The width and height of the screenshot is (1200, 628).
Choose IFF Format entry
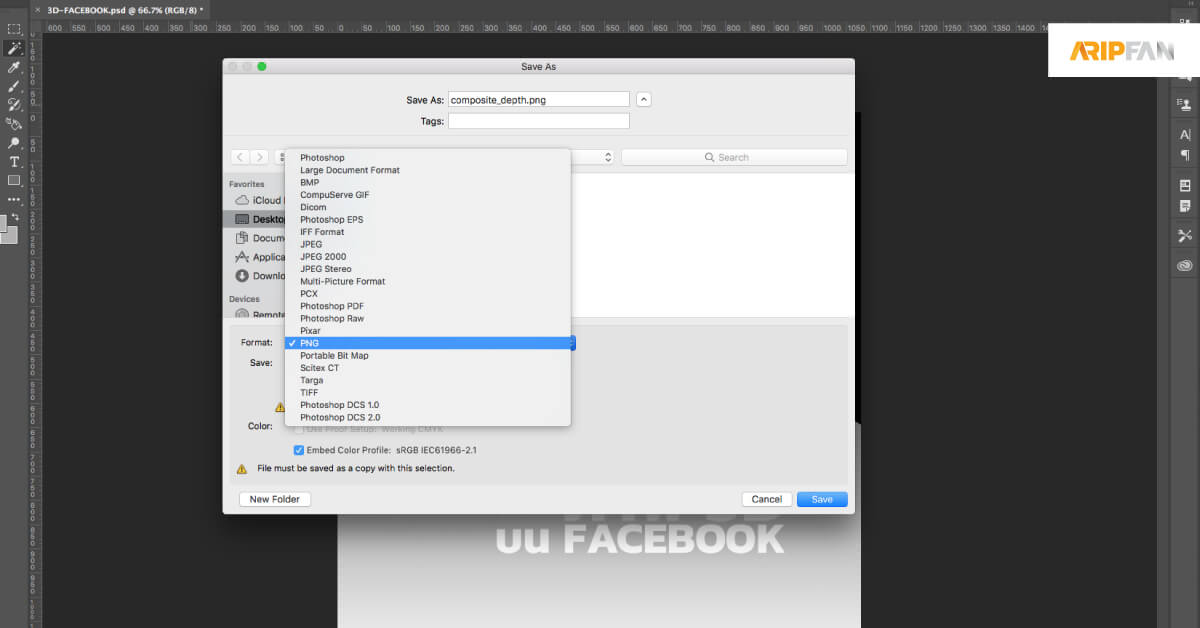pos(427,232)
